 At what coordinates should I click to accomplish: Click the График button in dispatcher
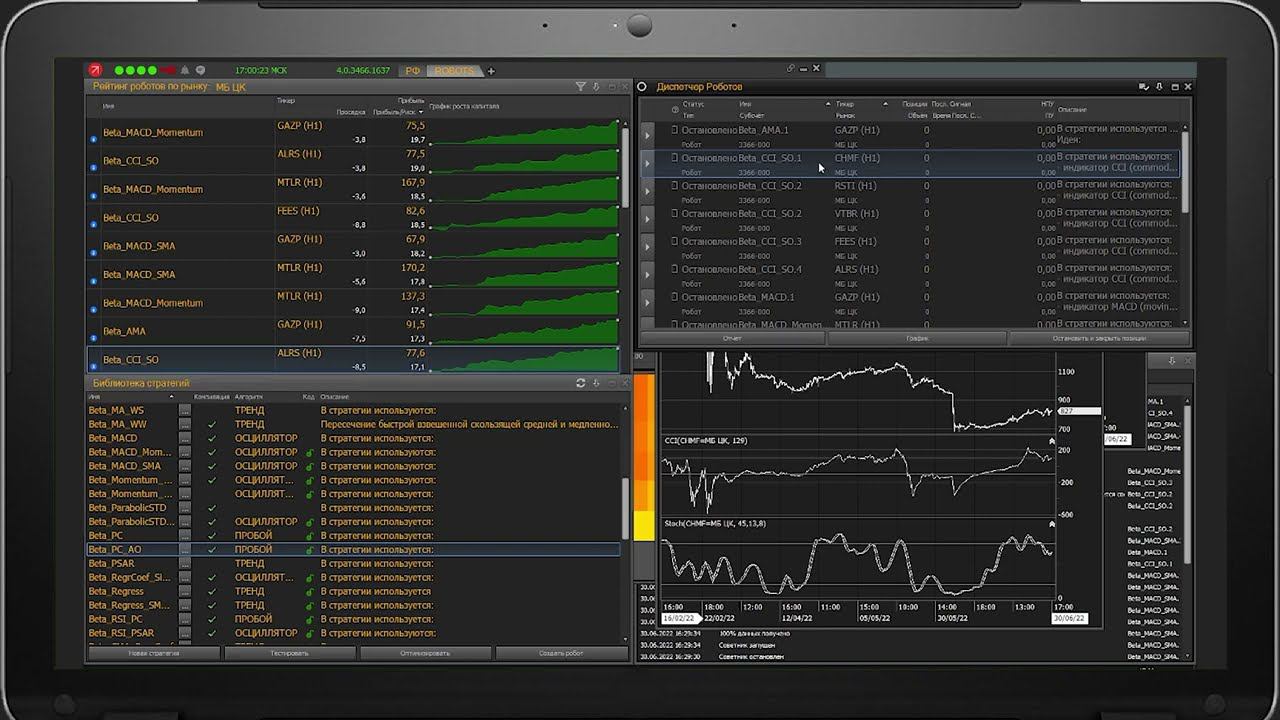[918, 338]
